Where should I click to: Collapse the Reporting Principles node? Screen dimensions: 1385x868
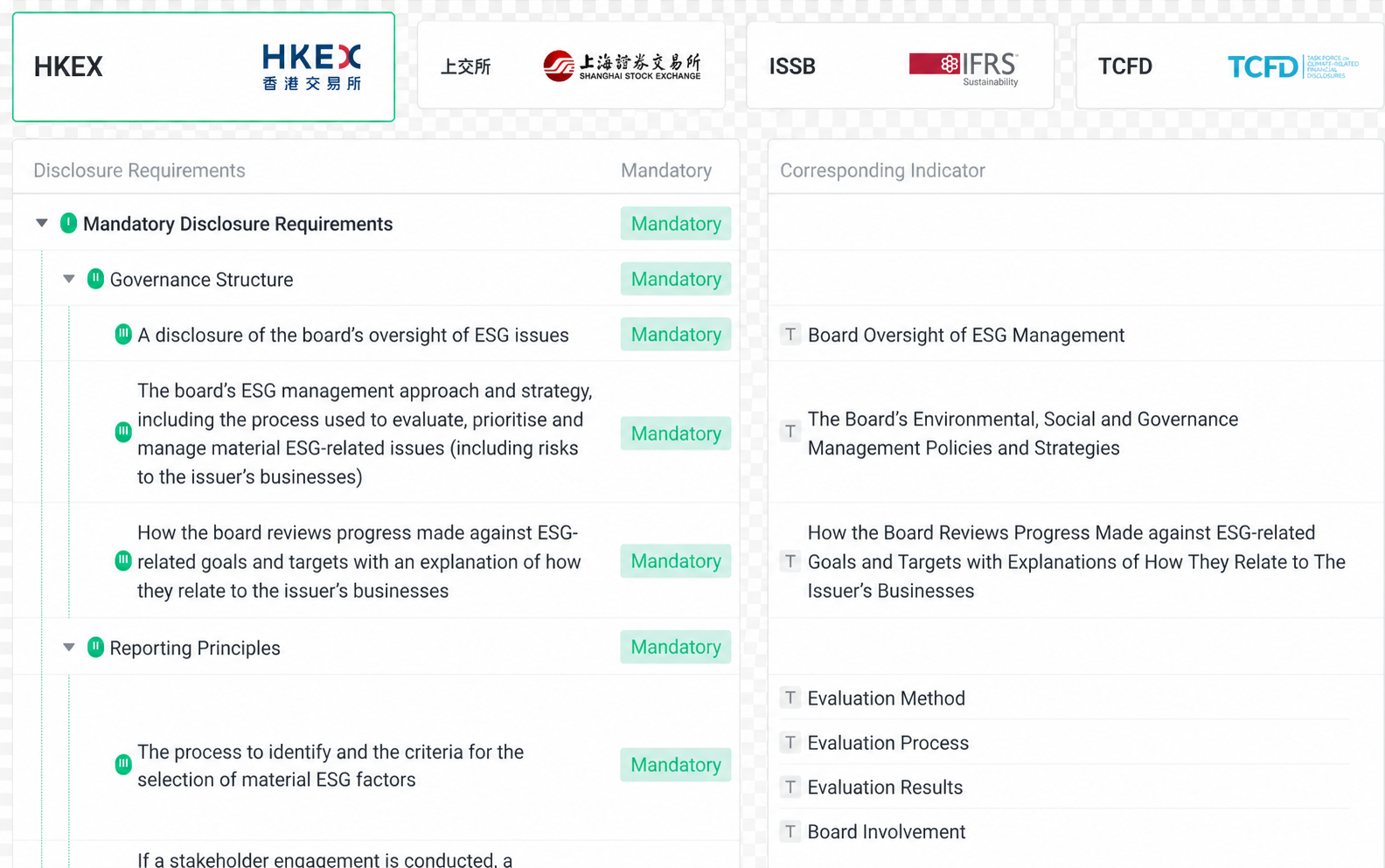pos(68,648)
